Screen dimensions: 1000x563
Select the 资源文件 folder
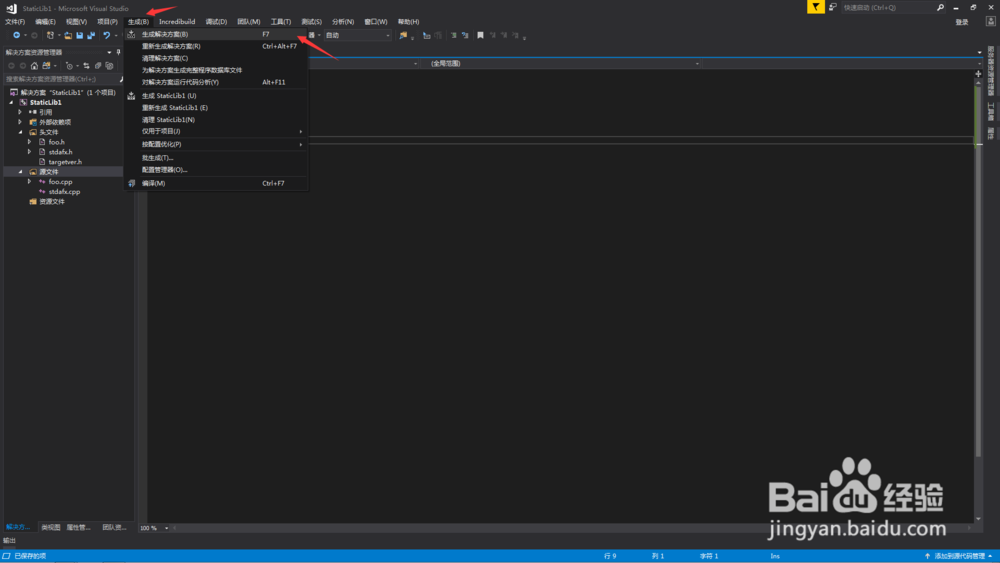coord(52,201)
